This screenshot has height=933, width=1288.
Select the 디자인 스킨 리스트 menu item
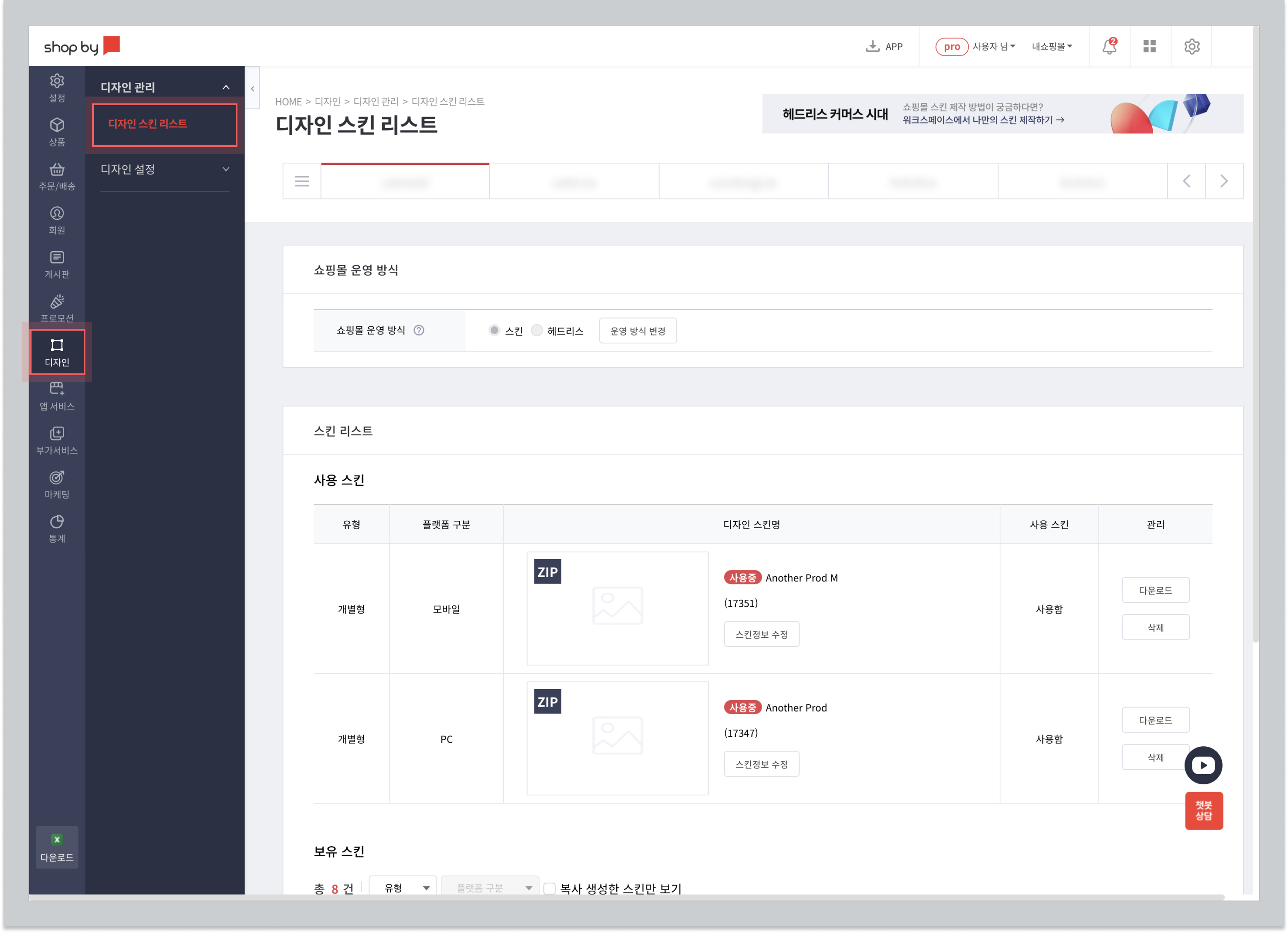click(x=165, y=124)
